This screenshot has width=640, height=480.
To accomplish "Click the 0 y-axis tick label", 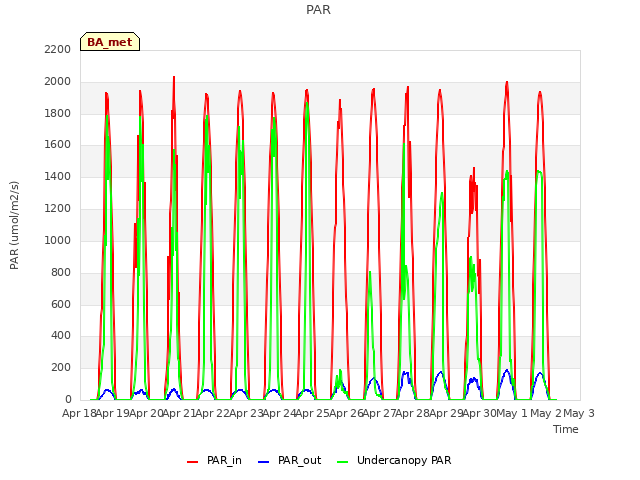I will pos(68,399).
